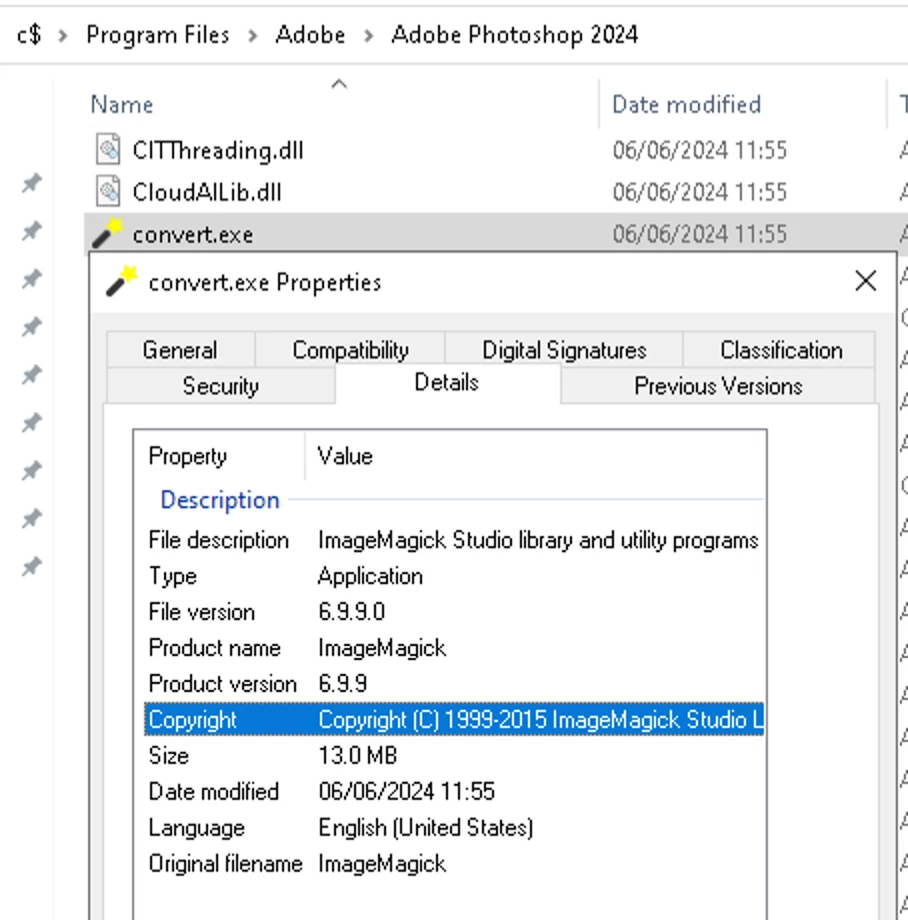This screenshot has width=908, height=920.
Task: Select the Language property row
Action: [x=454, y=828]
